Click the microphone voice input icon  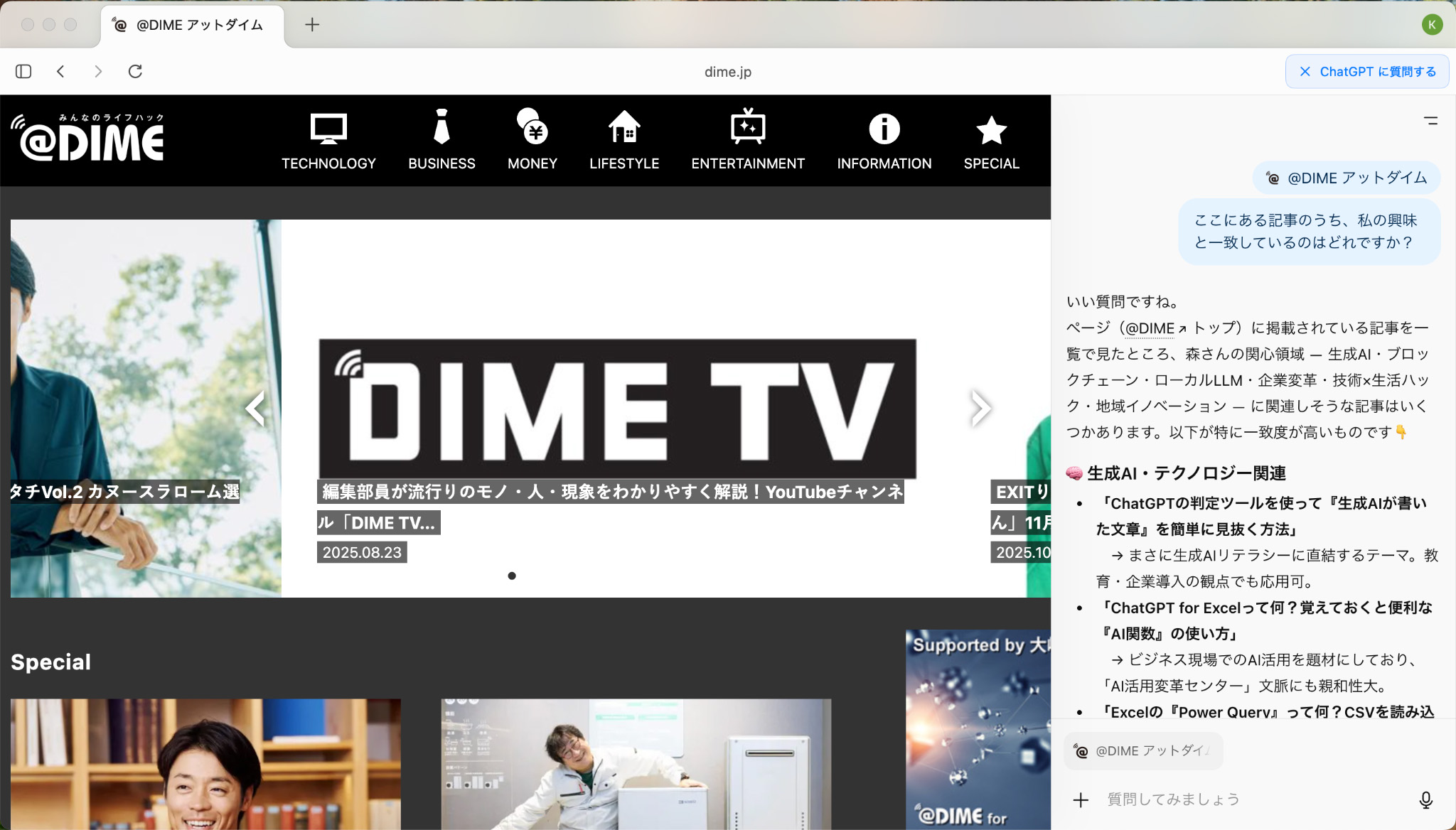pos(1425,799)
